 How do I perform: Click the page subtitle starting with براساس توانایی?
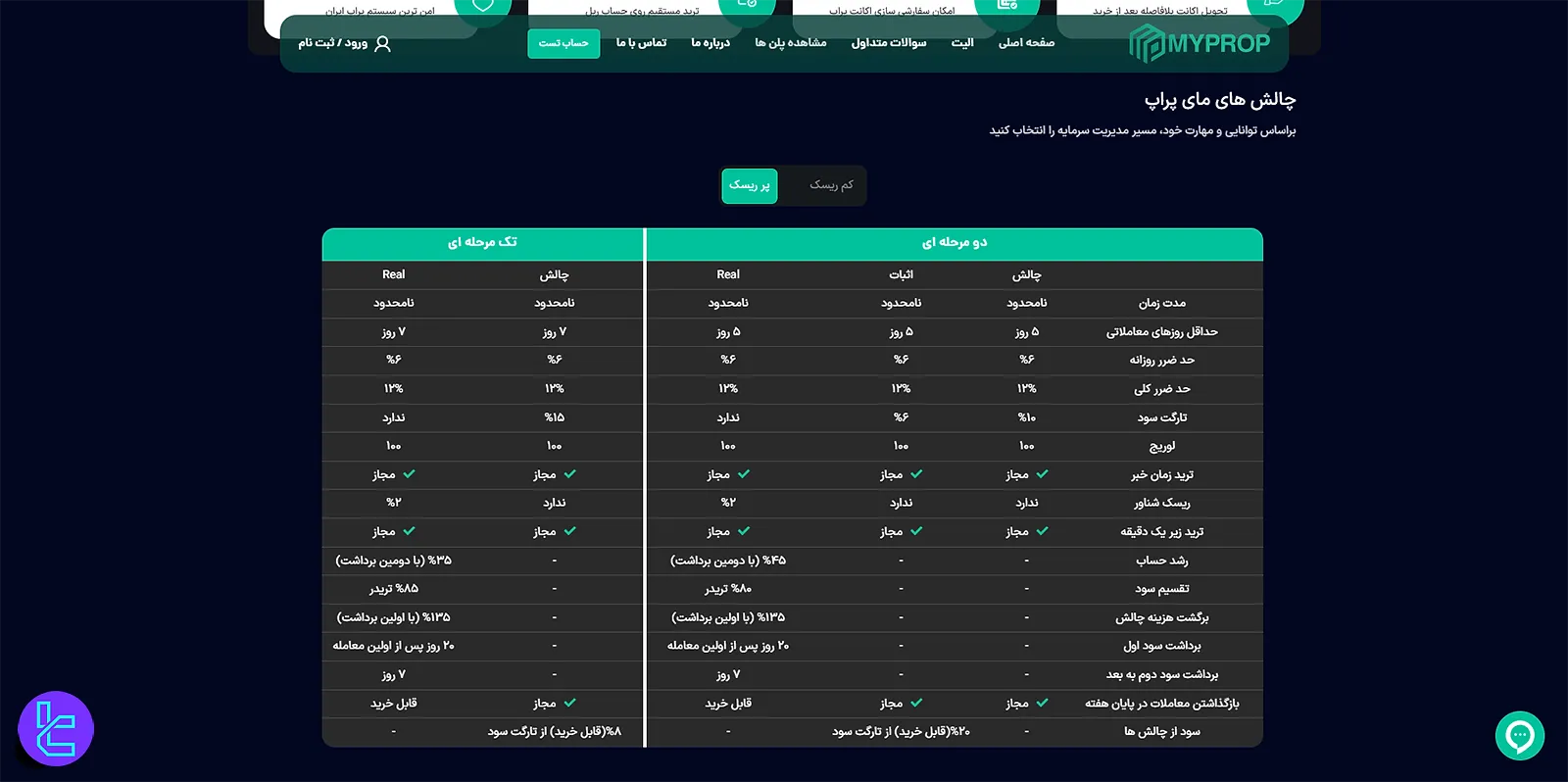pos(1143,130)
